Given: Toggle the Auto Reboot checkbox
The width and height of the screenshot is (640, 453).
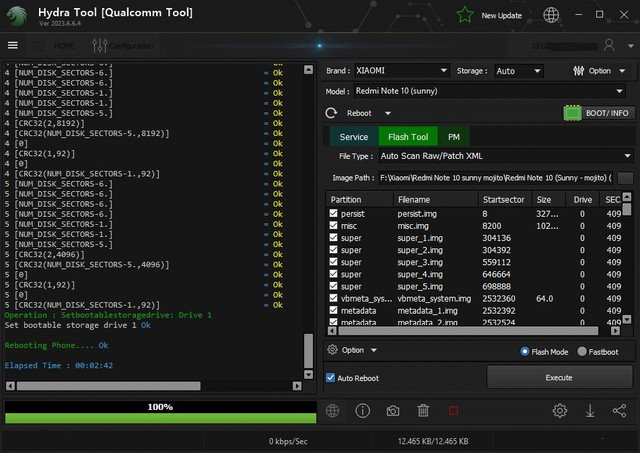Looking at the screenshot, I should (x=331, y=378).
